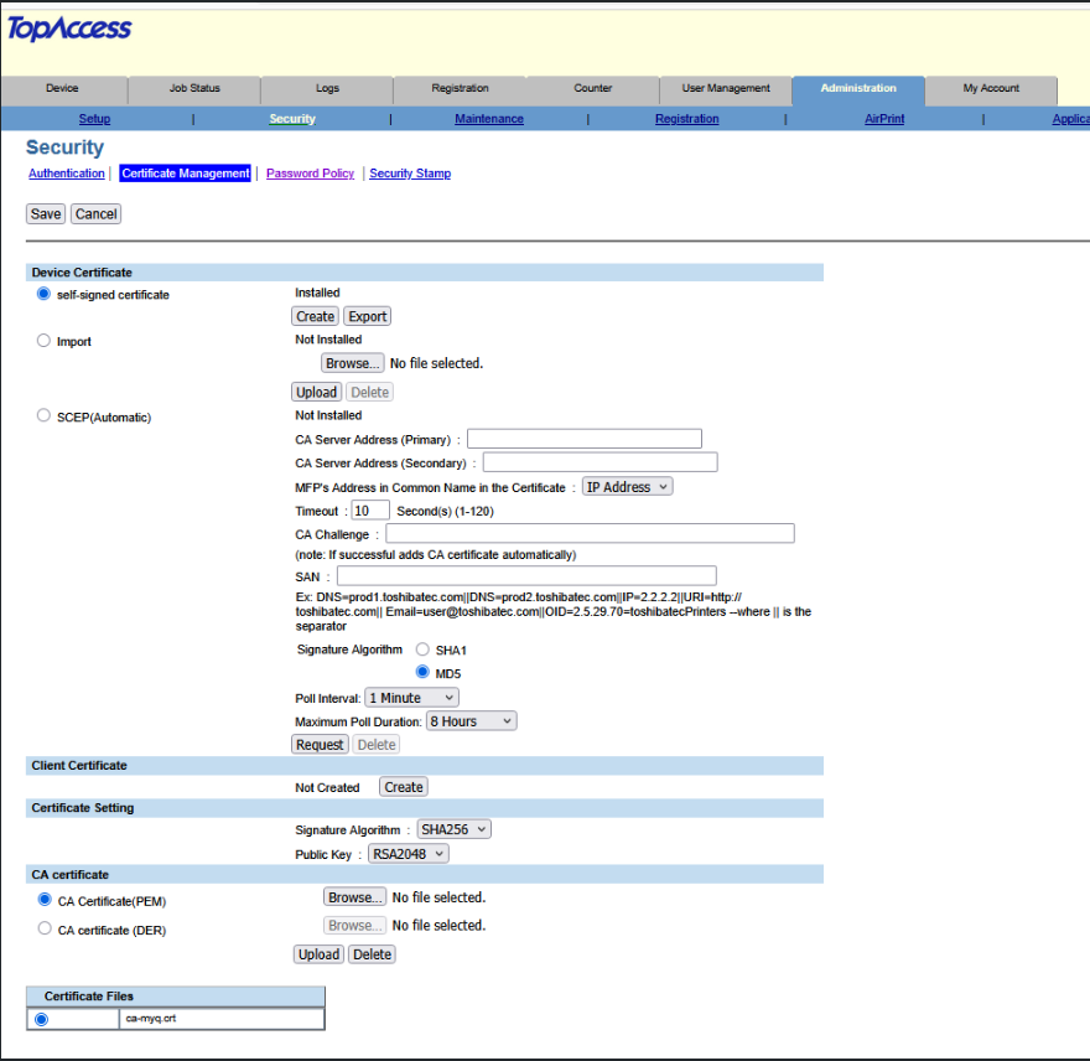Image resolution: width=1090 pixels, height=1061 pixels.
Task: Click the SCEP Request button
Action: 319,745
